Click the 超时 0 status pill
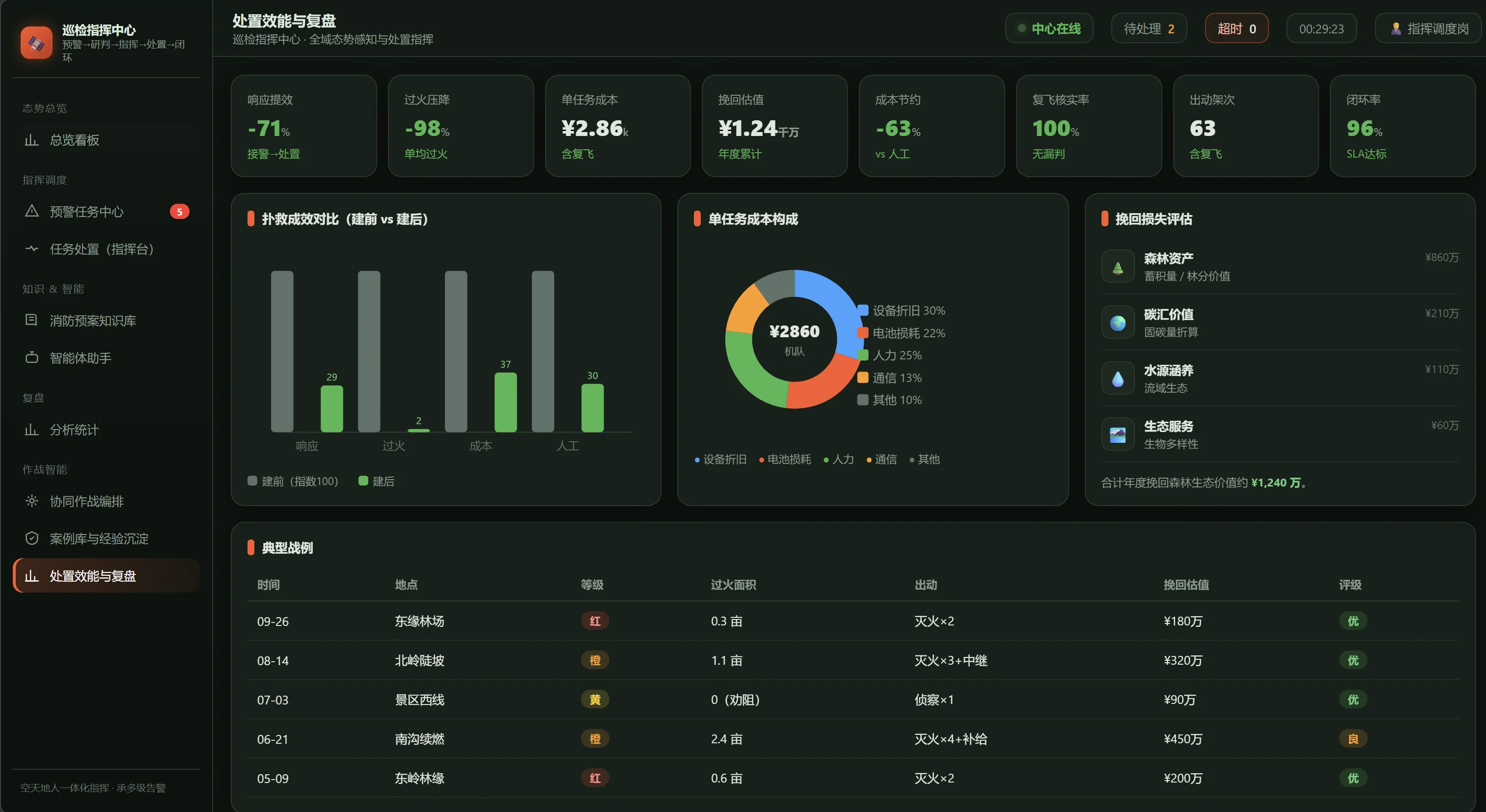 coord(1237,28)
